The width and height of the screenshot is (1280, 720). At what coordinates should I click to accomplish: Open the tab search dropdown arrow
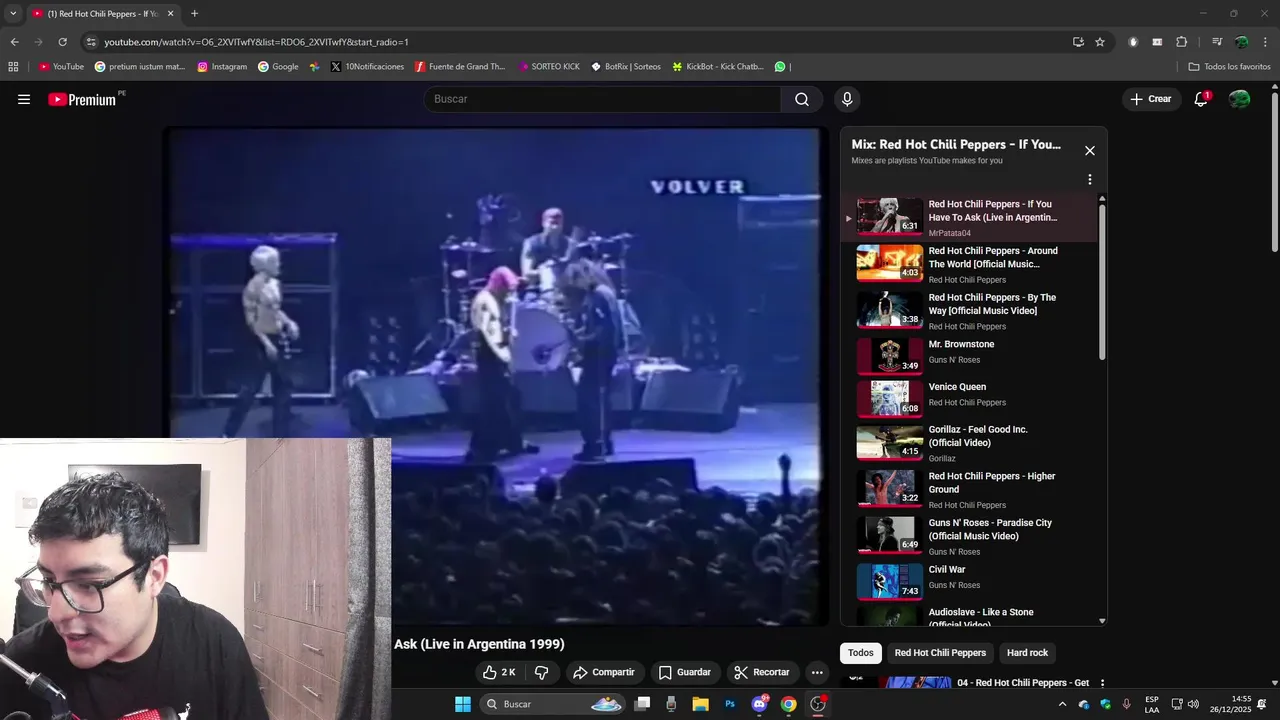pos(13,13)
